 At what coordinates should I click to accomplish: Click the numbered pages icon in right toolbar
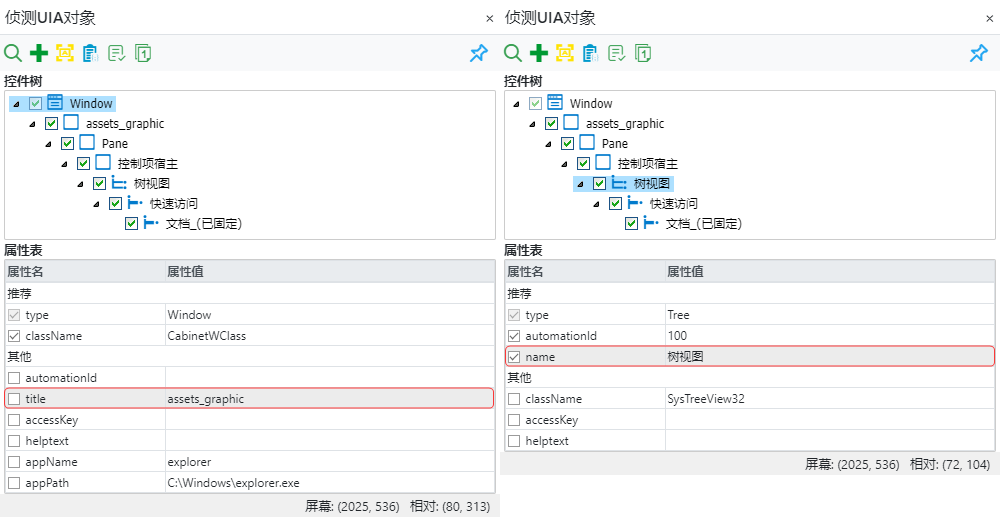coord(642,53)
